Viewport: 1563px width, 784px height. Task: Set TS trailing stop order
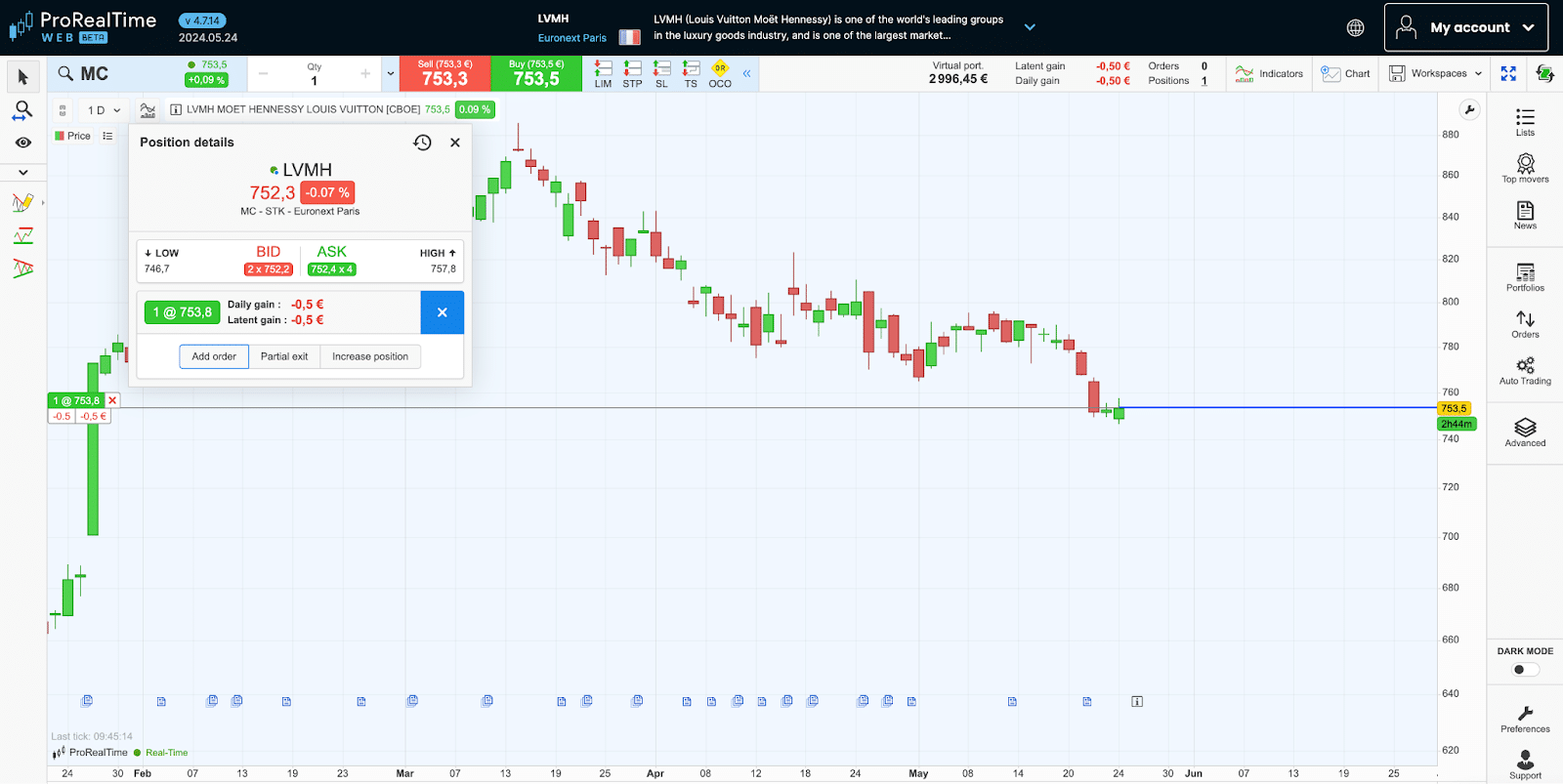691,74
